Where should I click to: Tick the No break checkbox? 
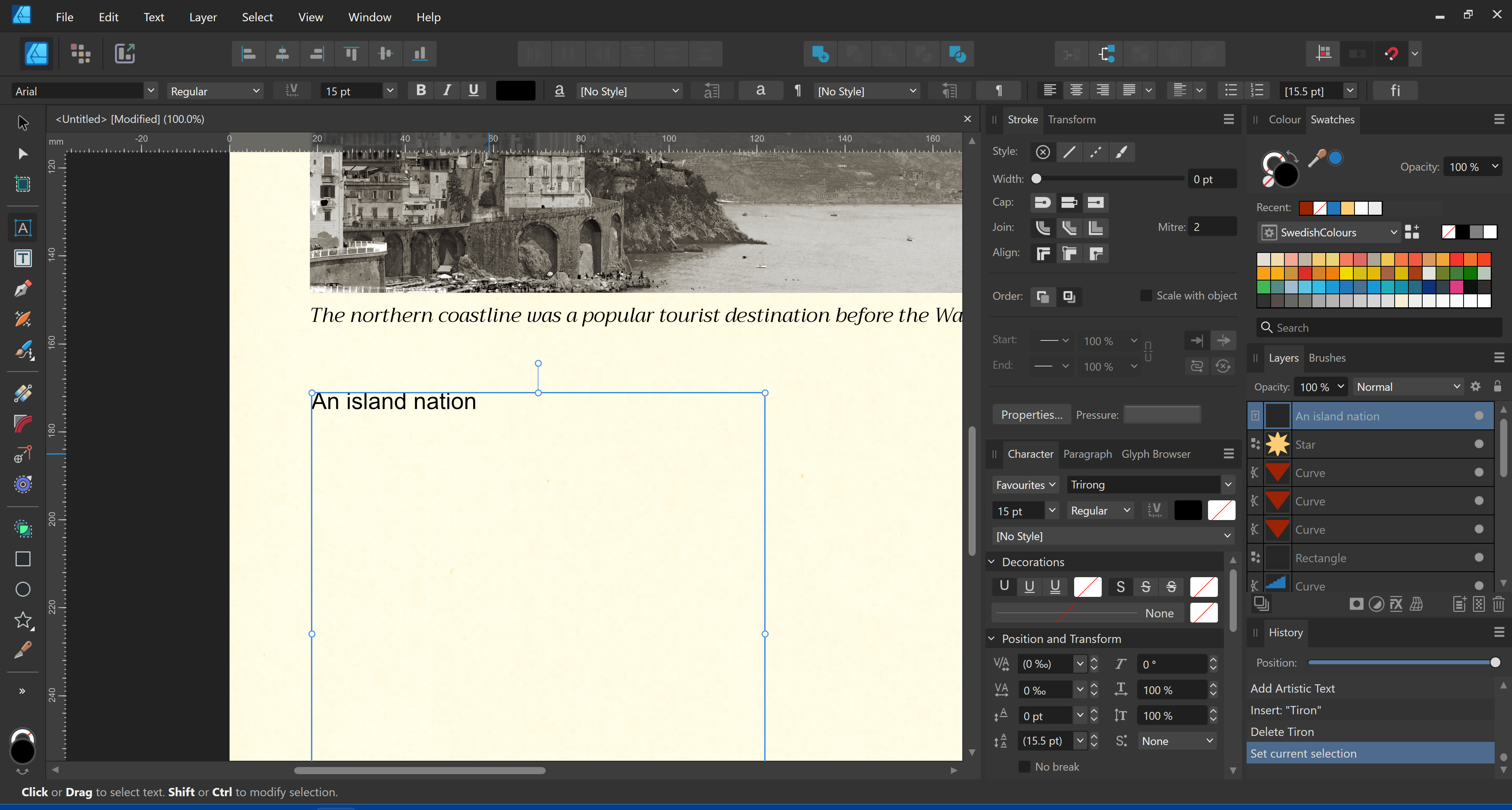(x=1024, y=767)
